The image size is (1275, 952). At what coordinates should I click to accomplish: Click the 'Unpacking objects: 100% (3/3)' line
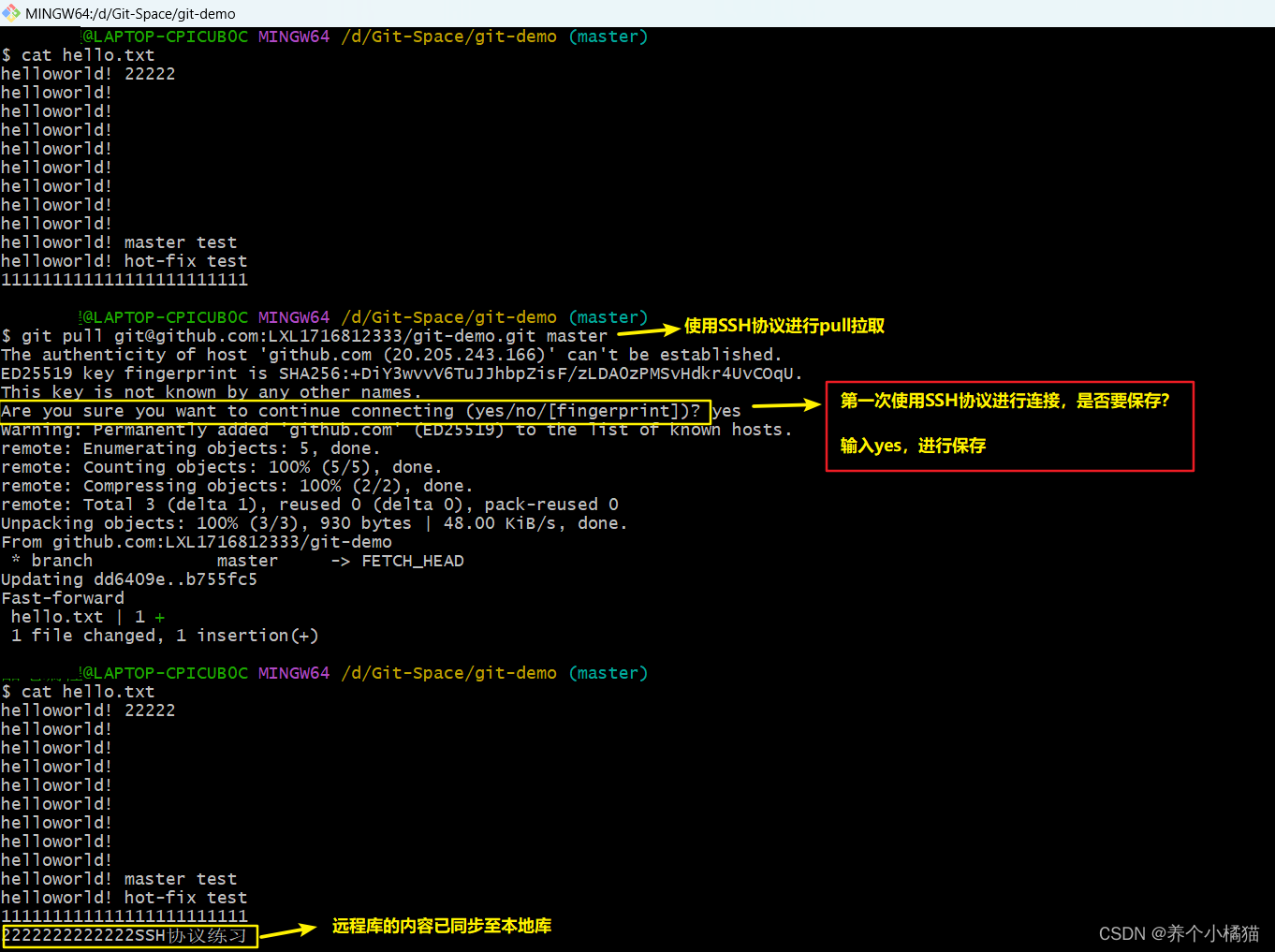(315, 523)
